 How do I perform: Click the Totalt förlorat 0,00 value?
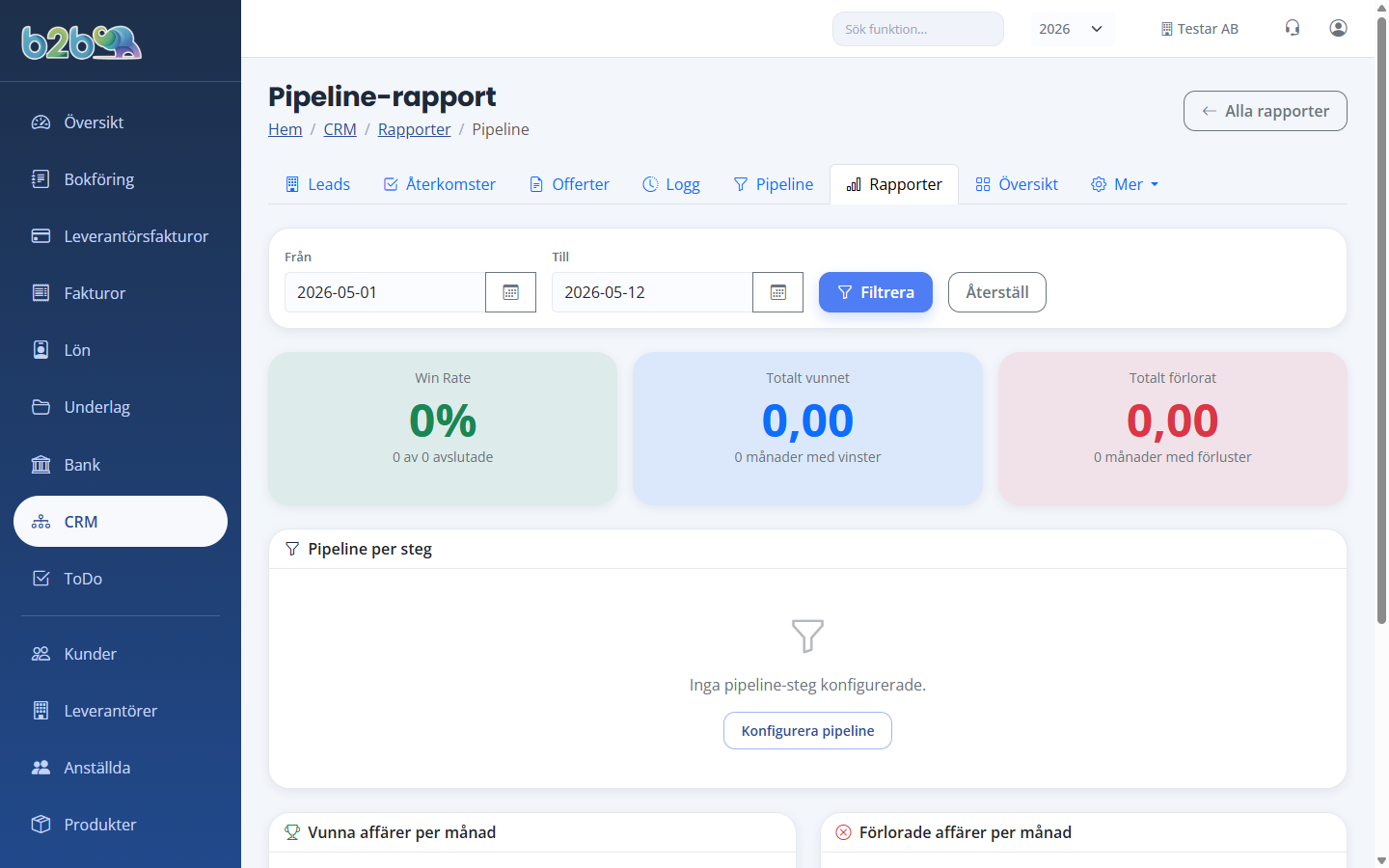pos(1172,420)
